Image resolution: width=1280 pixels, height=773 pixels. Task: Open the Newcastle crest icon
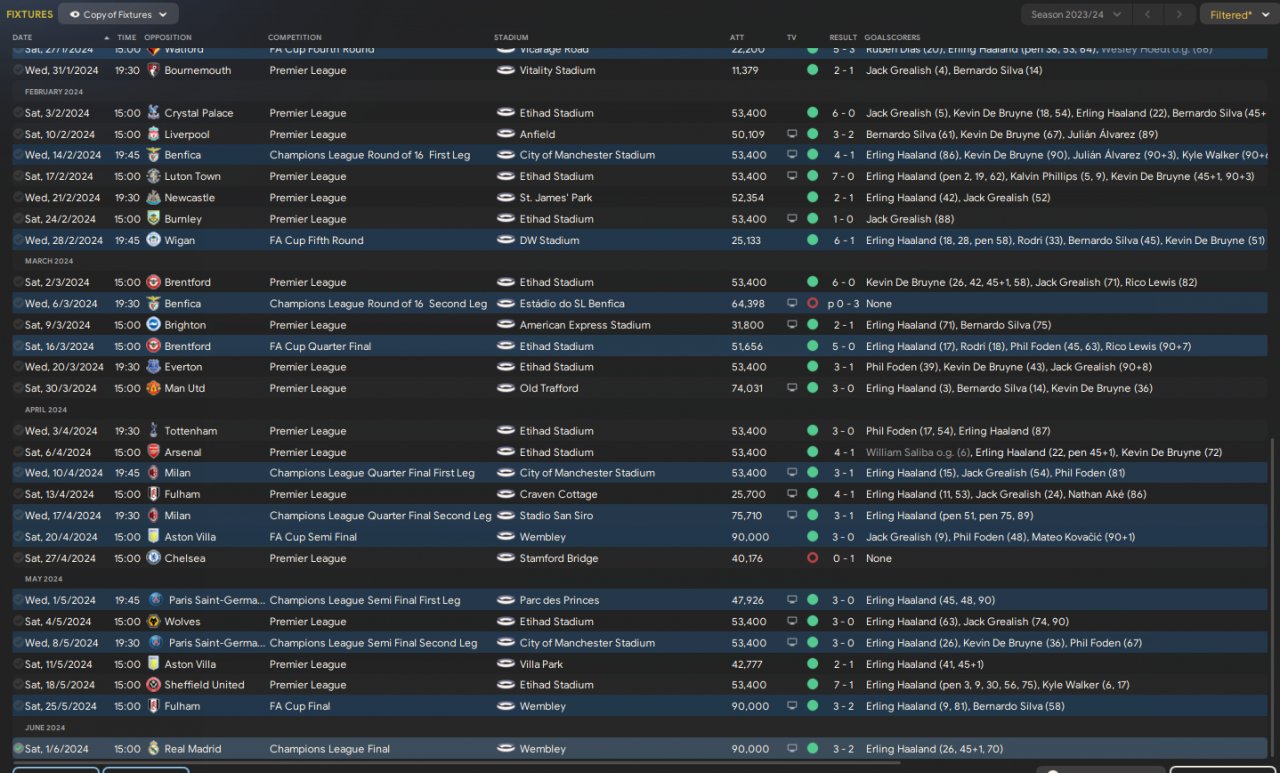[x=153, y=198]
